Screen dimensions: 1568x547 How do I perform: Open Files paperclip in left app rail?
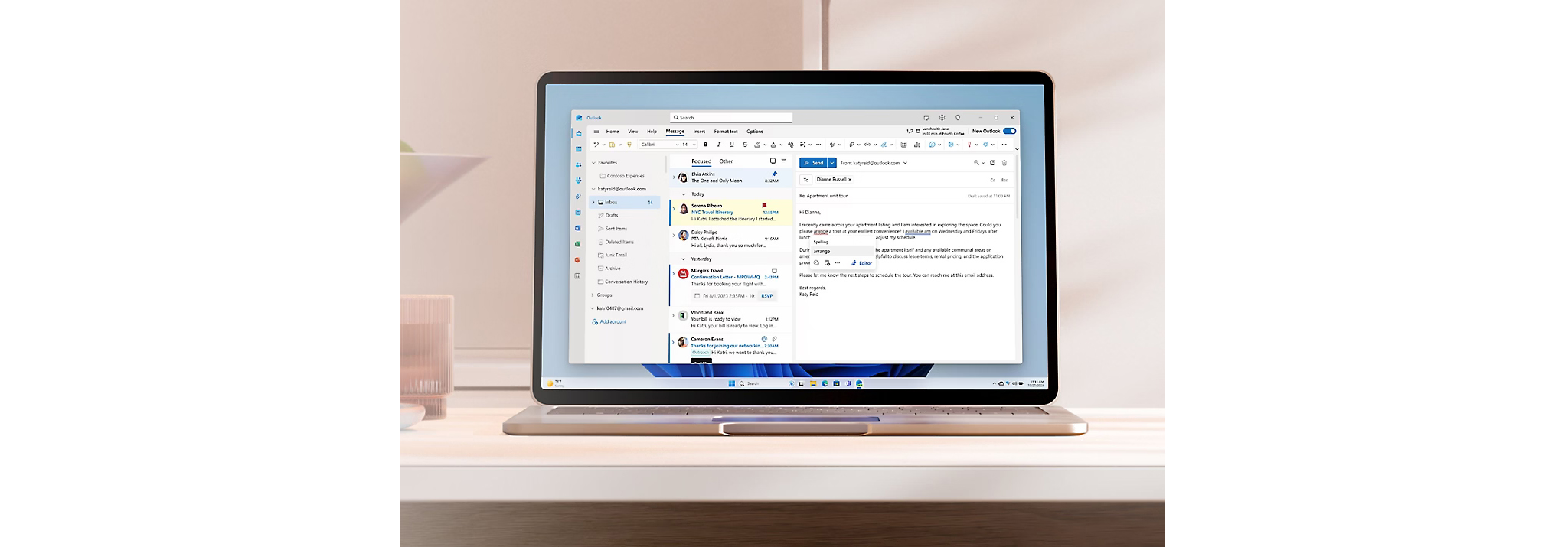pyautogui.click(x=579, y=197)
